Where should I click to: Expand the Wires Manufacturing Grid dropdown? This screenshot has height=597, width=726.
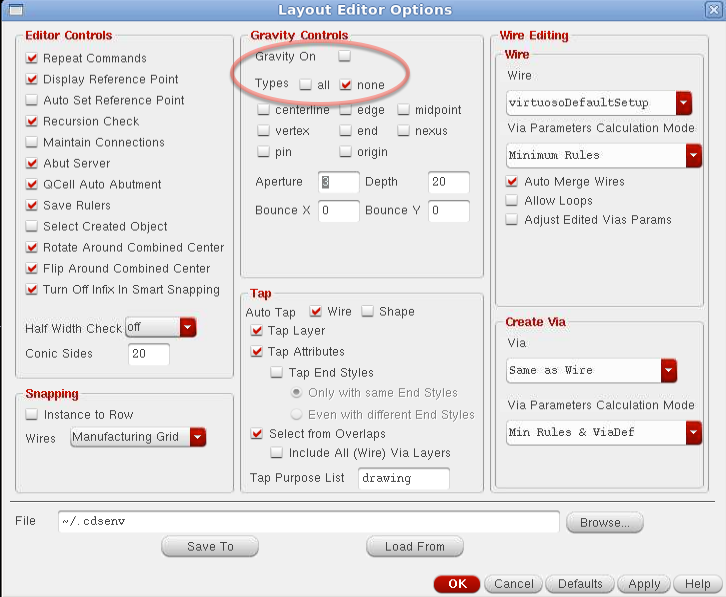pos(197,437)
